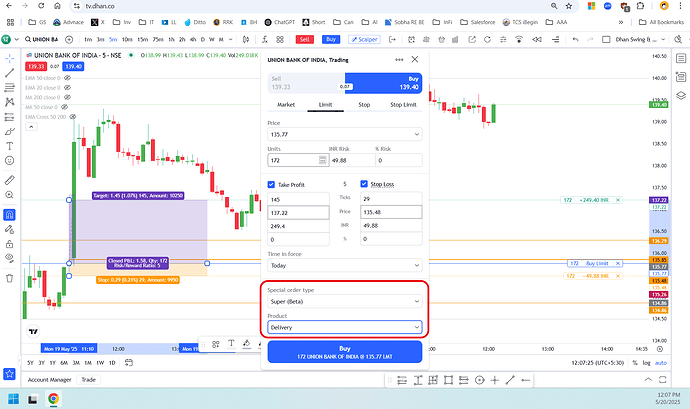The height and width of the screenshot is (409, 690).
Task: Click the blue Buy button in toolbar
Action: 331,40
